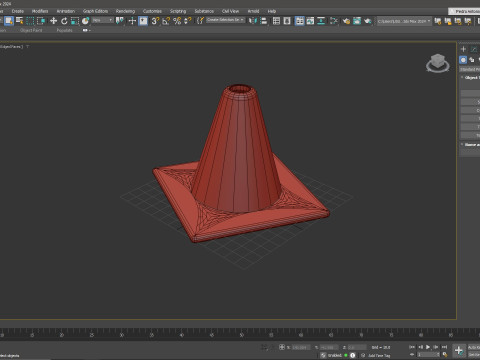480x360 pixels.
Task: Toggle the Layer Explorer icon
Action: click(x=287, y=21)
